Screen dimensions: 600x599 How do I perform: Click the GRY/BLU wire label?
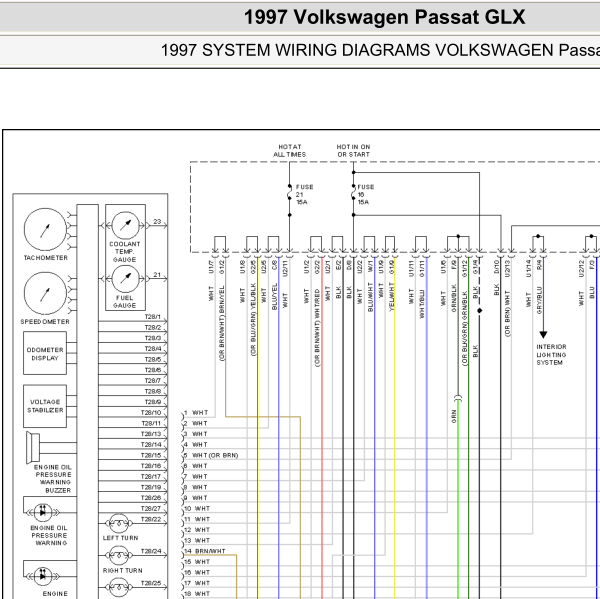(540, 300)
